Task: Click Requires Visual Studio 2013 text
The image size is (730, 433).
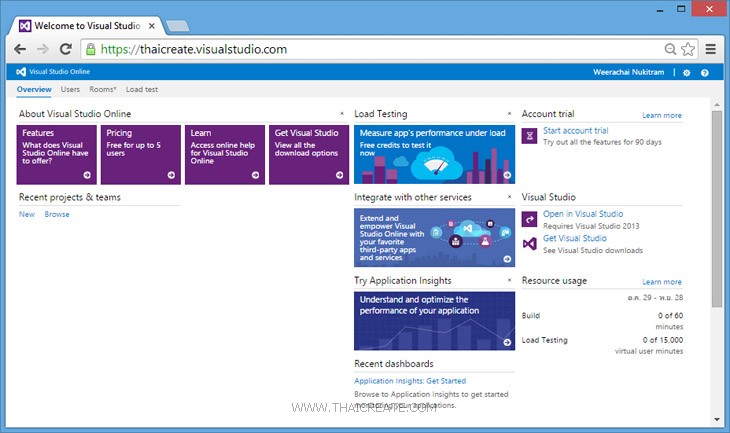Action: pos(591,226)
